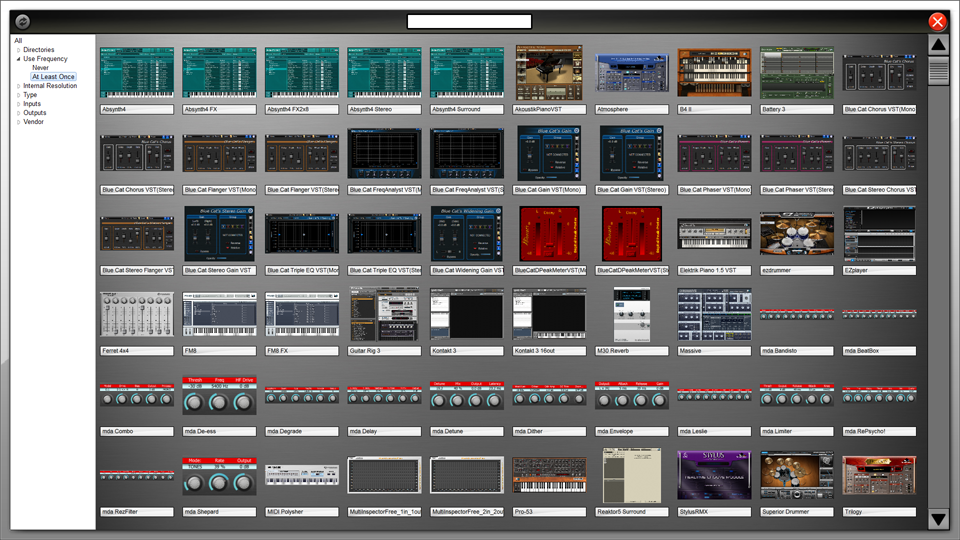Select Blue Cat Chorus VST(Mono) thumbnail

pyautogui.click(x=879, y=73)
